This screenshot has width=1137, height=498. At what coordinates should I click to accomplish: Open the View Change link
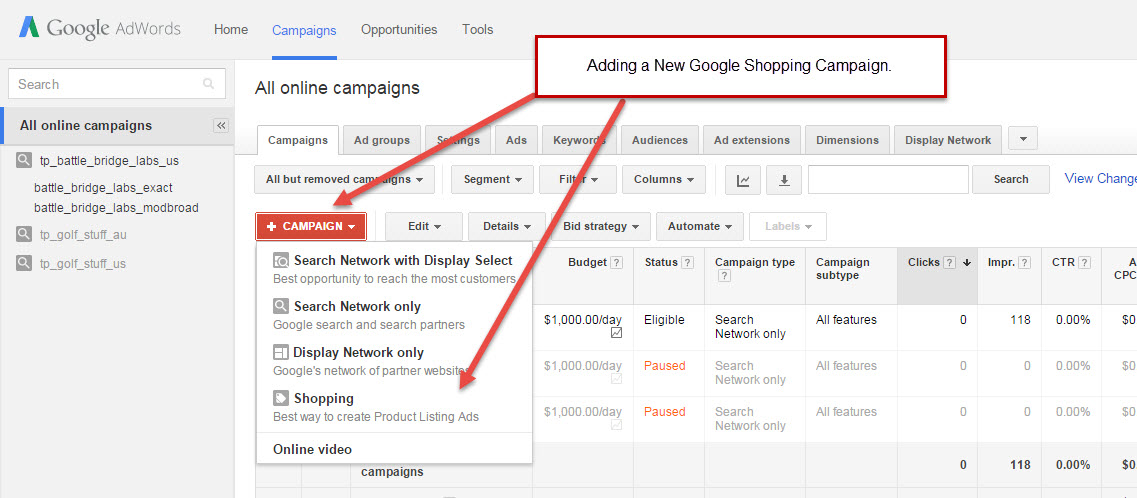(1100, 178)
